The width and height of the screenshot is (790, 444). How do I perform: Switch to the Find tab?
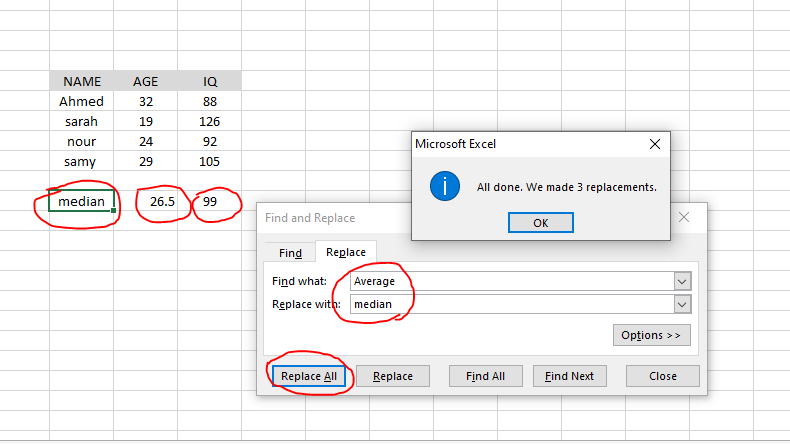pyautogui.click(x=290, y=253)
